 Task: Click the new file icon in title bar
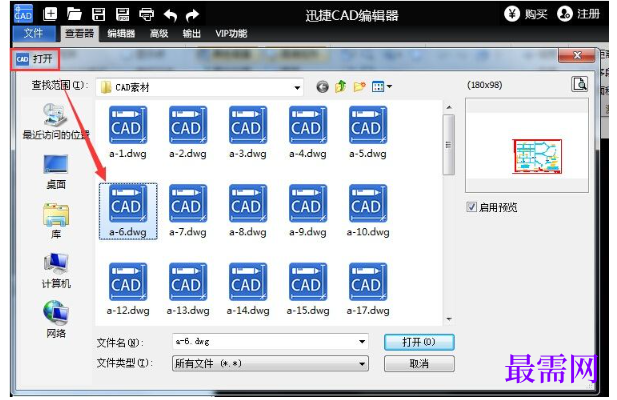[50, 14]
